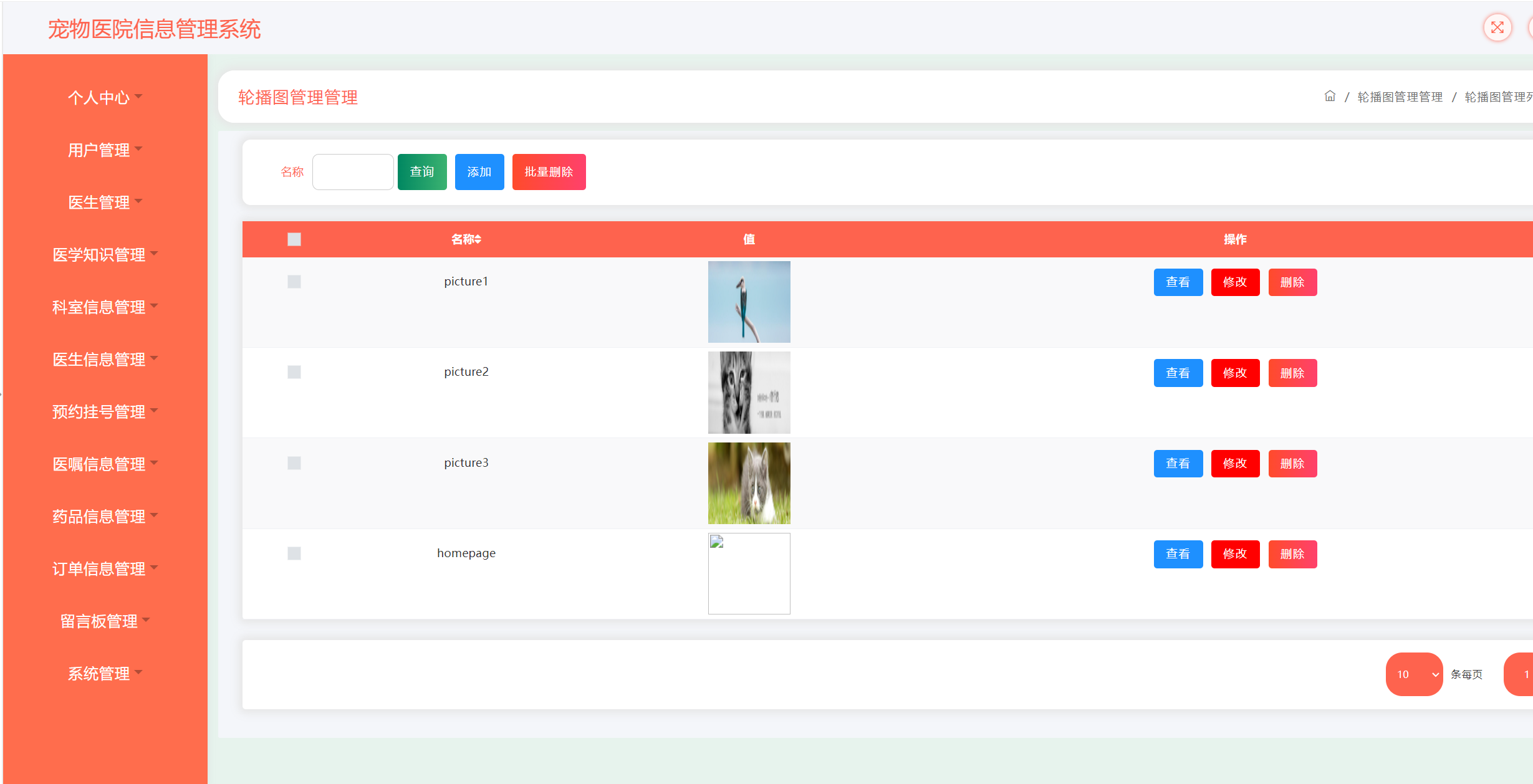Click the green 查询 button
This screenshot has width=1533, height=784.
(422, 172)
